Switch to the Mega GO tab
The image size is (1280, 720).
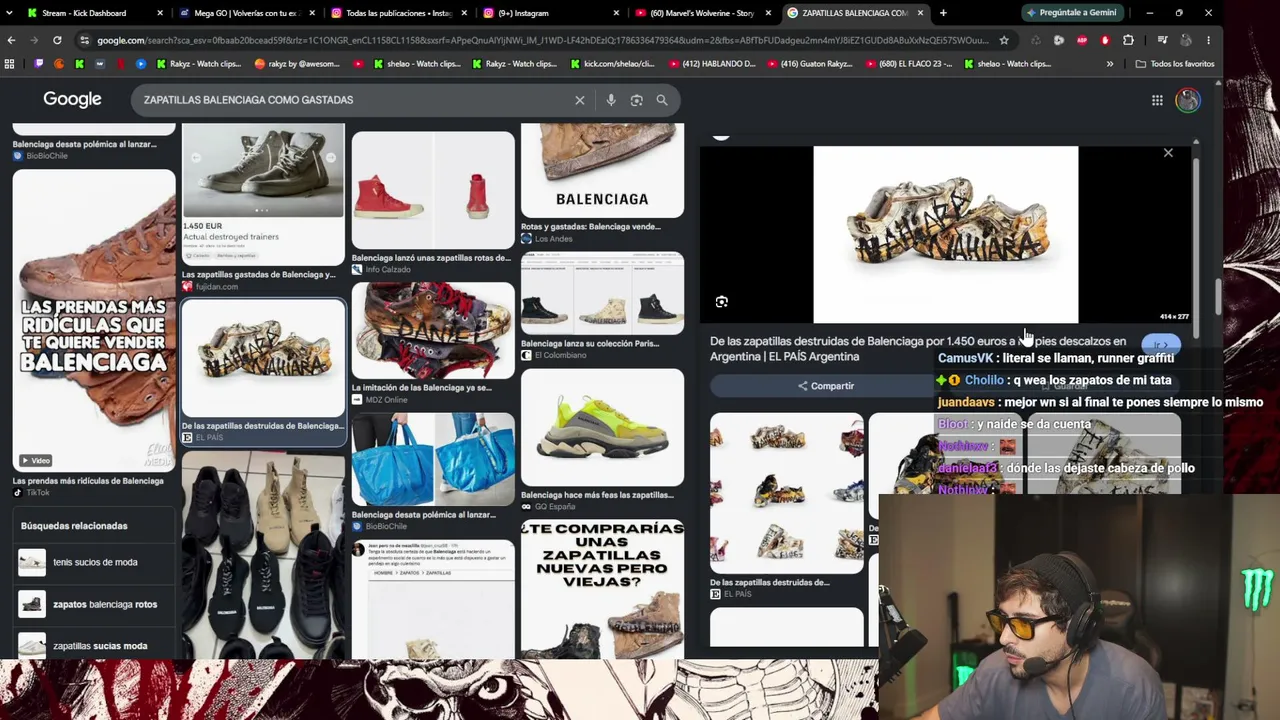[x=246, y=13]
